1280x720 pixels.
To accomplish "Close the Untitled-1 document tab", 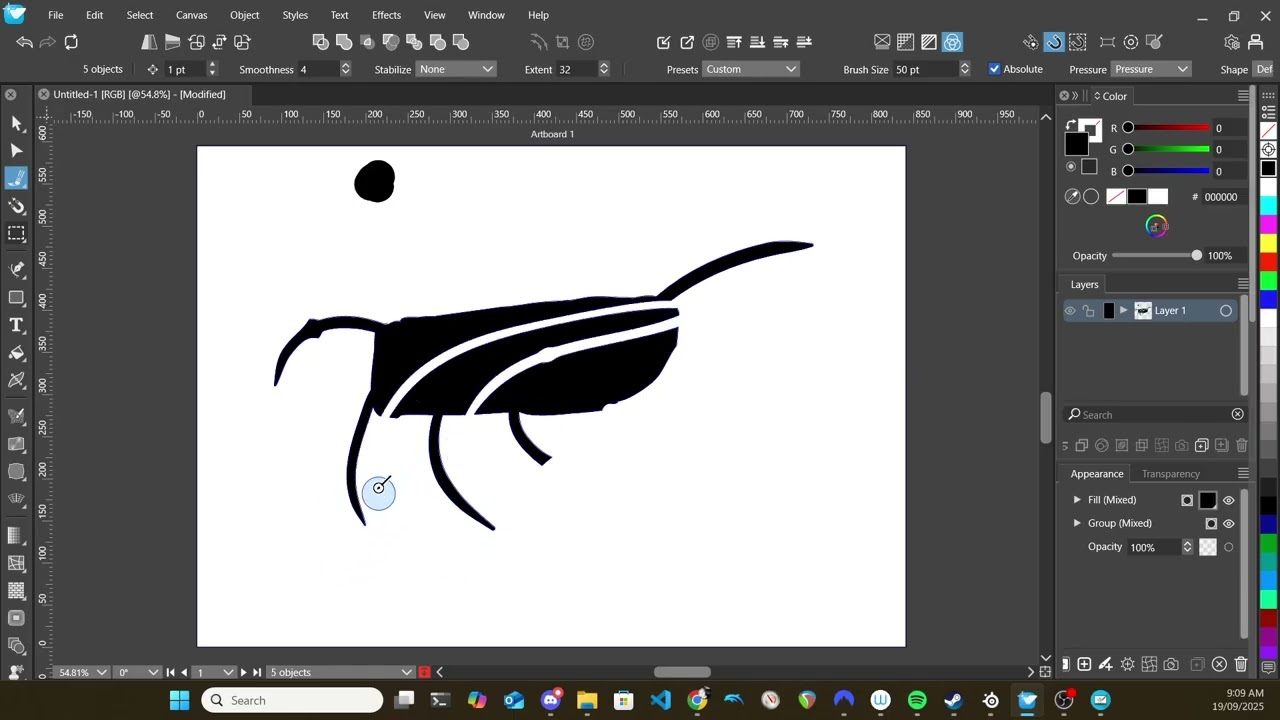I will pyautogui.click(x=44, y=94).
